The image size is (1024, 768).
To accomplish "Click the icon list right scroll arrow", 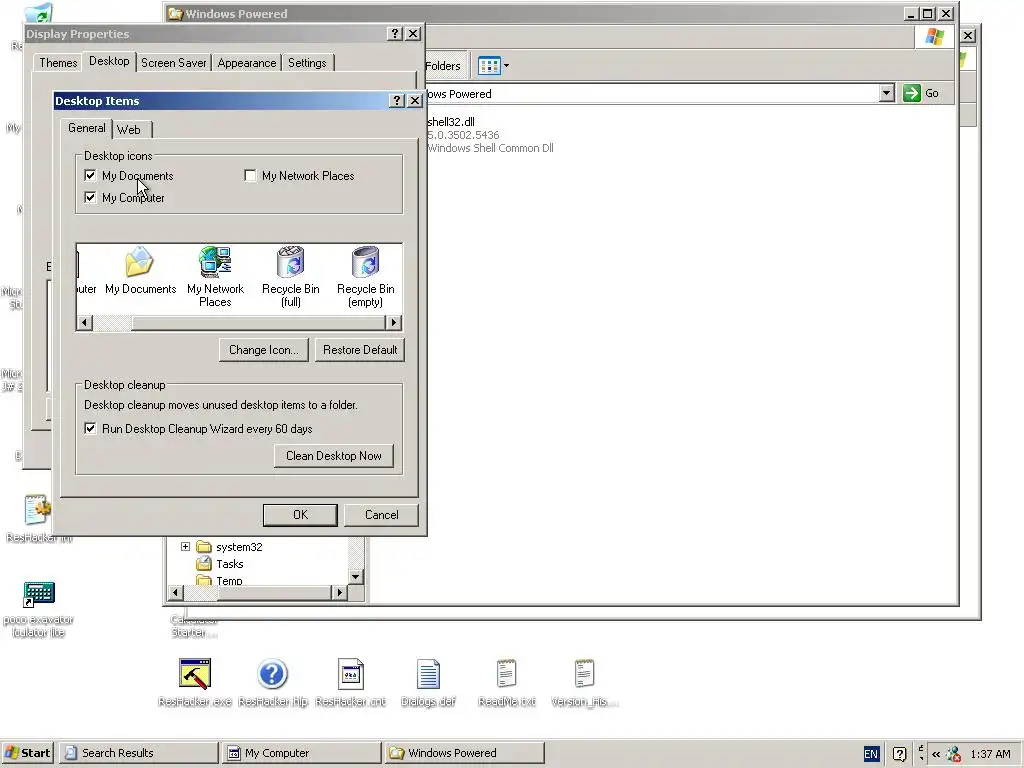I will pyautogui.click(x=393, y=322).
